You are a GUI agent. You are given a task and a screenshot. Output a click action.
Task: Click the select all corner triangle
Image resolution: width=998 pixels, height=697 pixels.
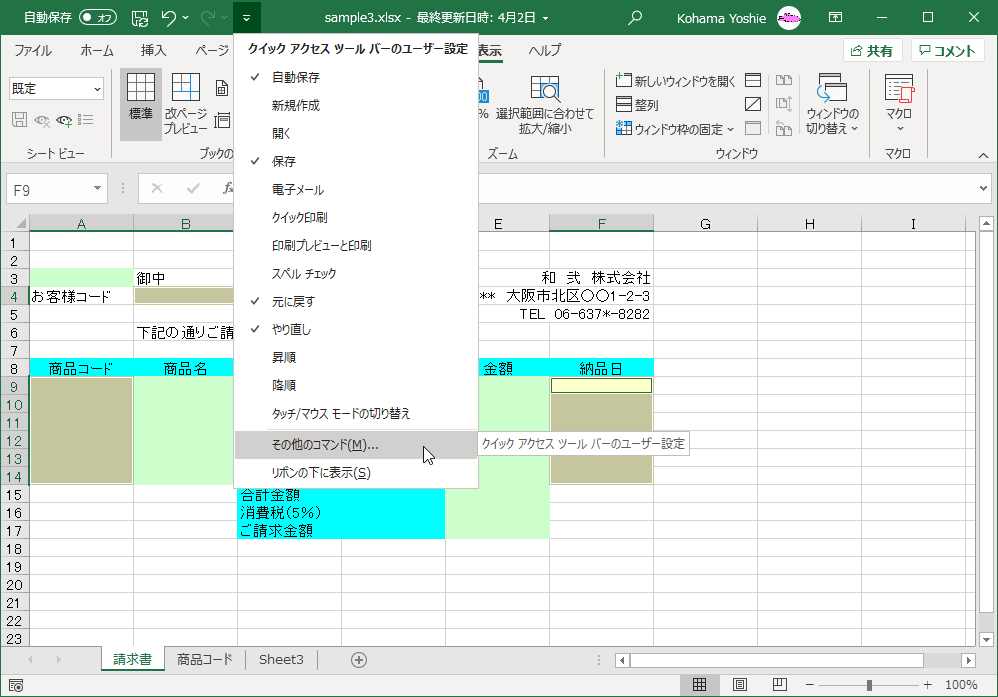click(x=20, y=223)
